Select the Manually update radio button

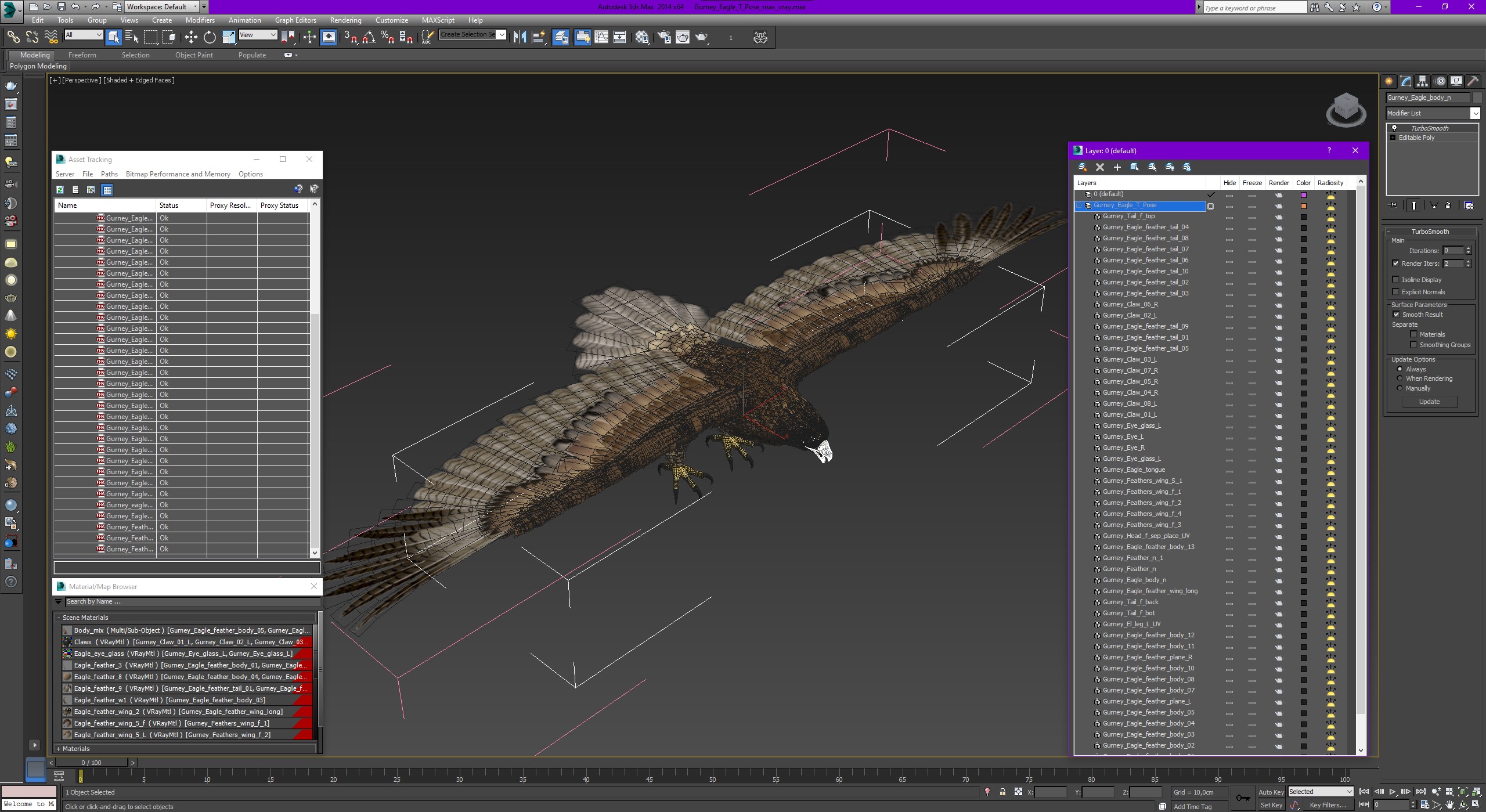[x=1400, y=388]
